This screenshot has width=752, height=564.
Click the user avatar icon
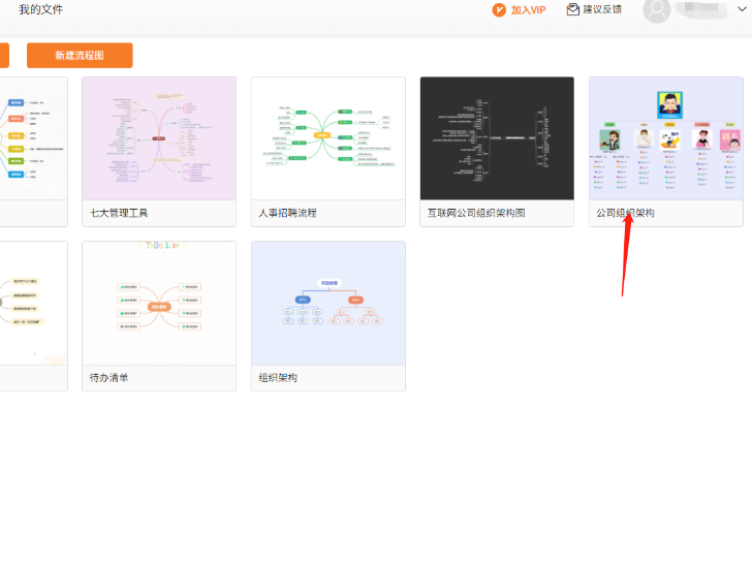tap(656, 10)
